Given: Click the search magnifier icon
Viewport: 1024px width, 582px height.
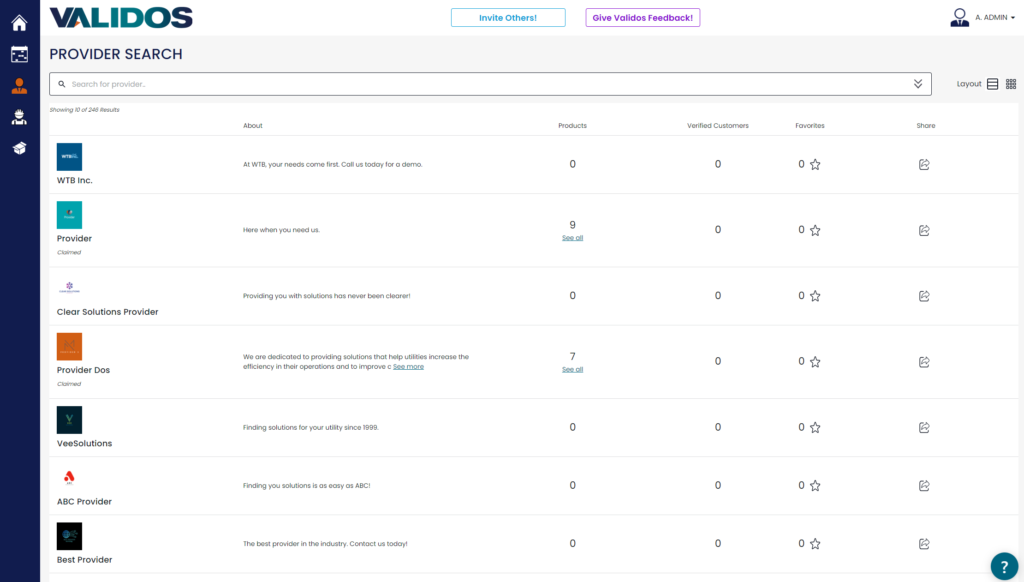Looking at the screenshot, I should point(62,84).
